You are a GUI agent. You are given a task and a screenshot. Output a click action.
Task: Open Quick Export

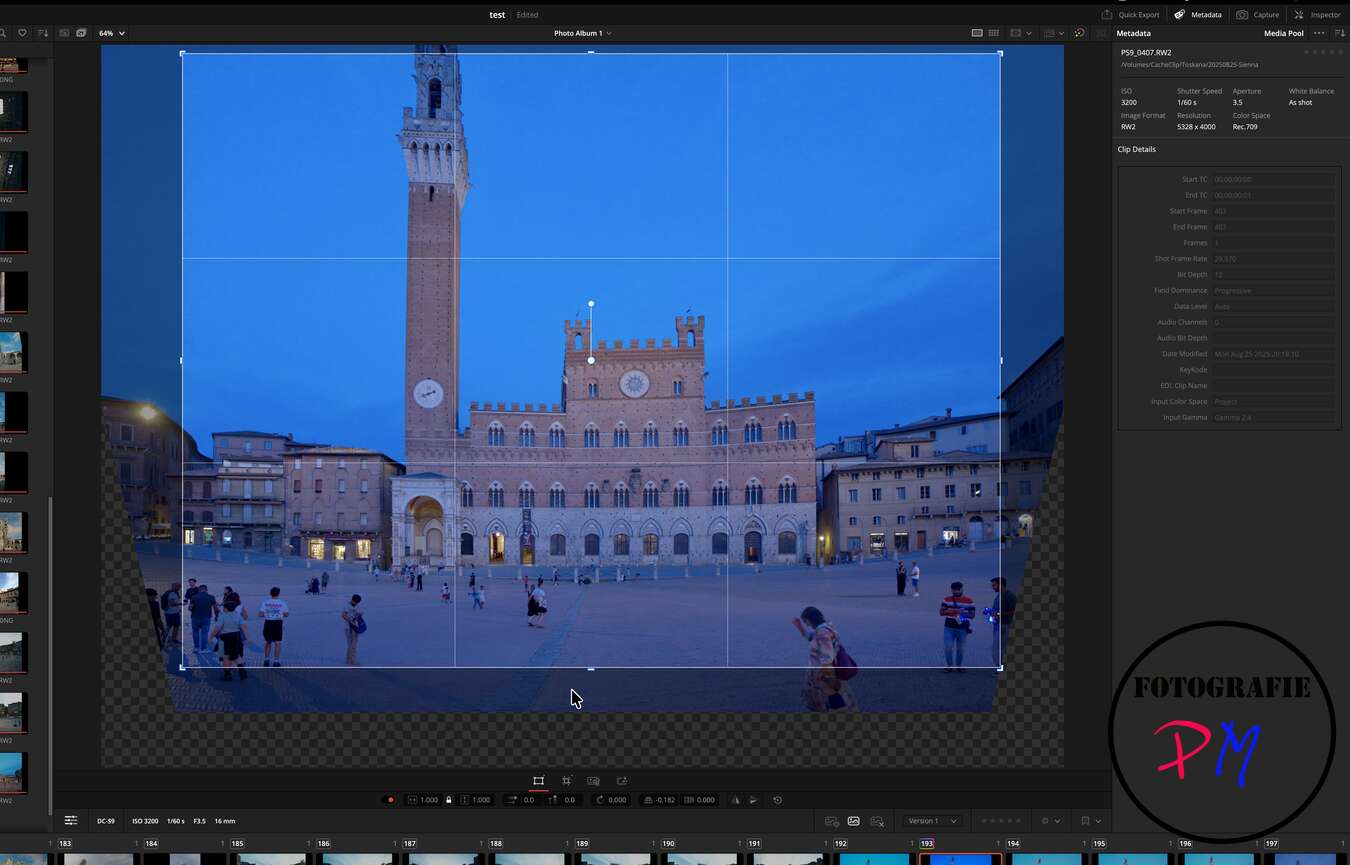tap(1130, 15)
